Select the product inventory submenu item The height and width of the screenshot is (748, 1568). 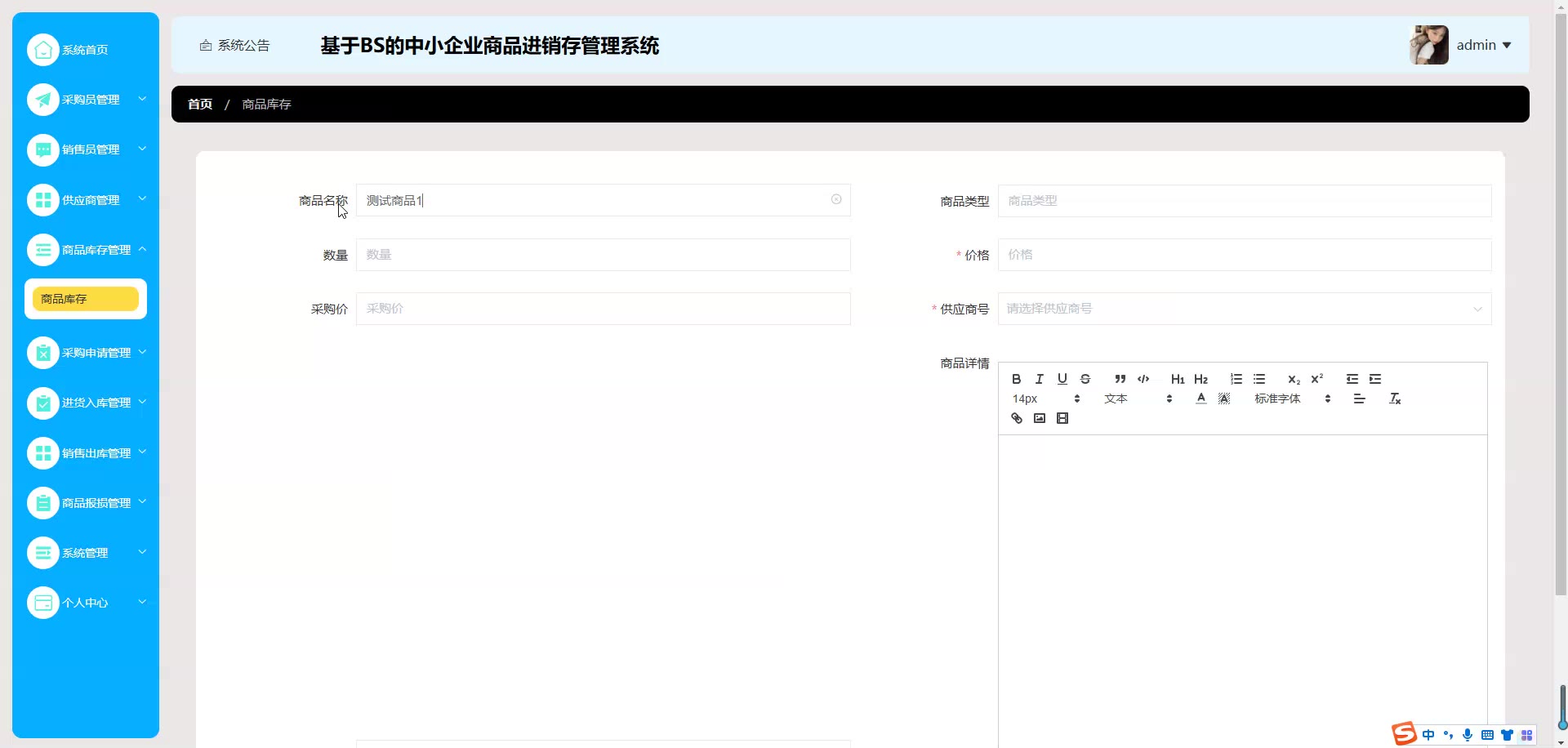click(x=86, y=299)
